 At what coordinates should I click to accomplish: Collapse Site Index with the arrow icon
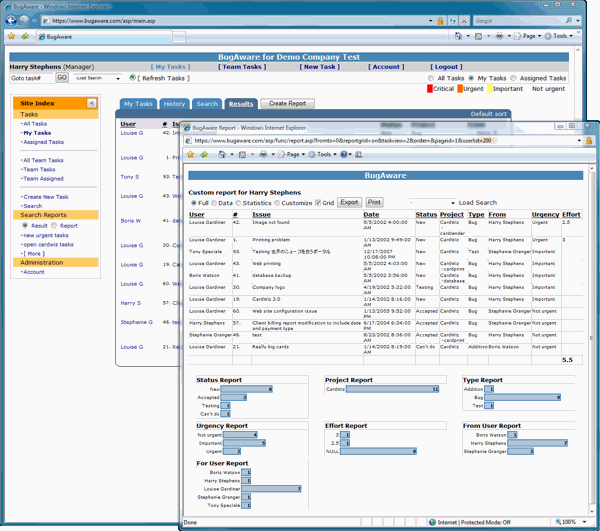coord(92,103)
